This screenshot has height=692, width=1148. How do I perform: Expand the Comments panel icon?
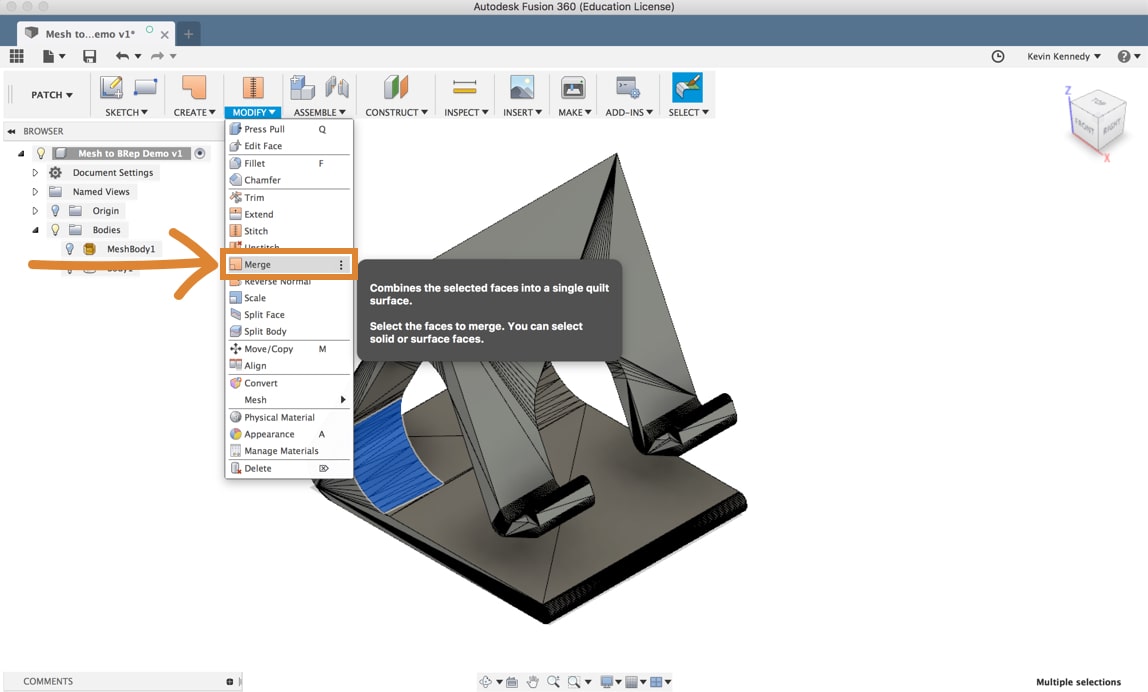[230, 682]
